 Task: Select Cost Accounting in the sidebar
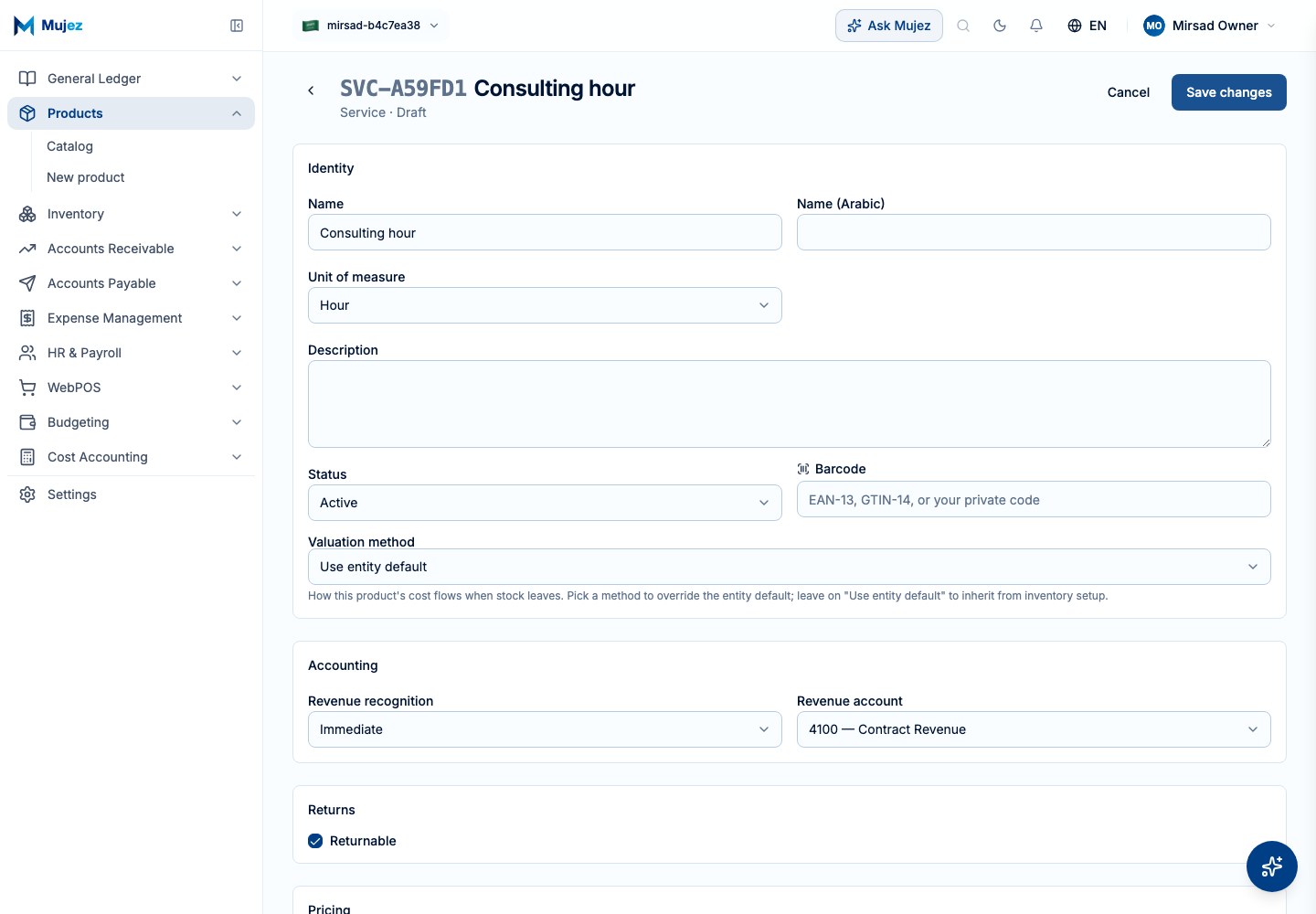tap(131, 457)
